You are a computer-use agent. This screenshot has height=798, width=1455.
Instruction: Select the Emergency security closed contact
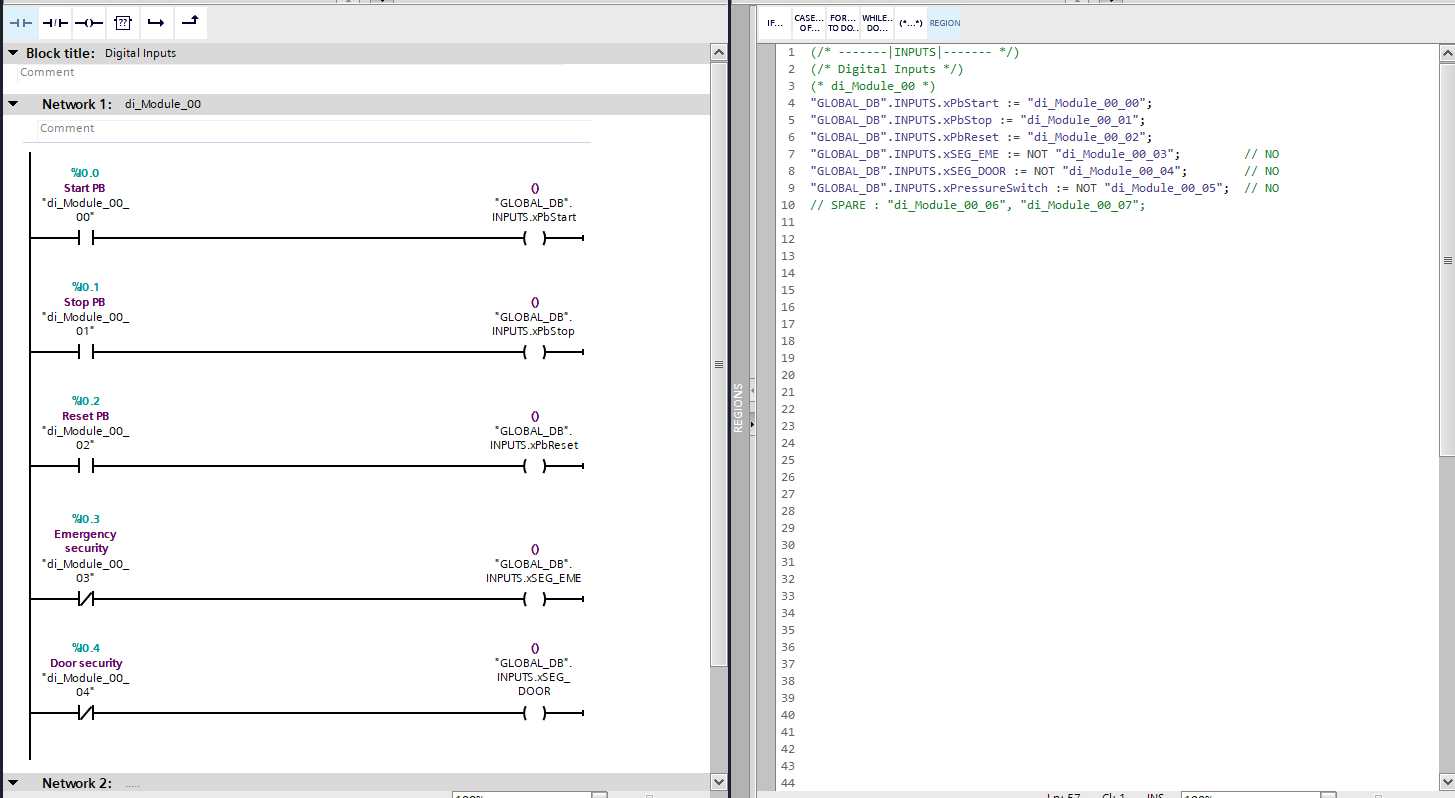point(85,600)
